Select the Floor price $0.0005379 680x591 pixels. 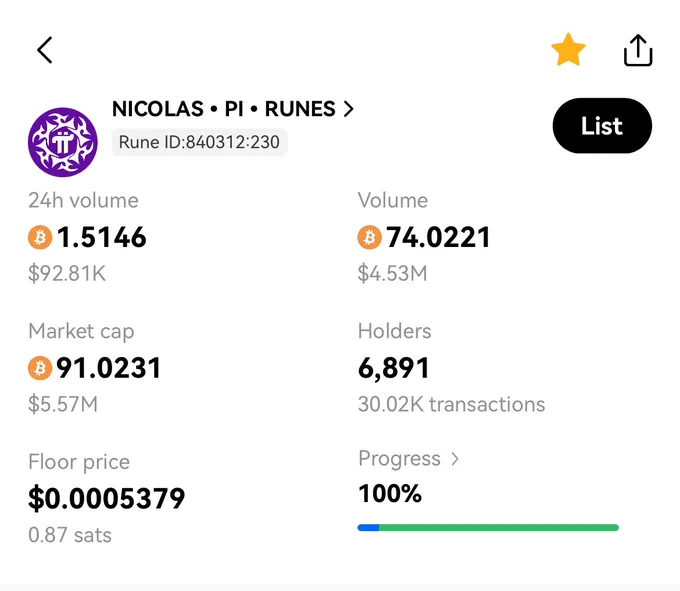pyautogui.click(x=107, y=498)
